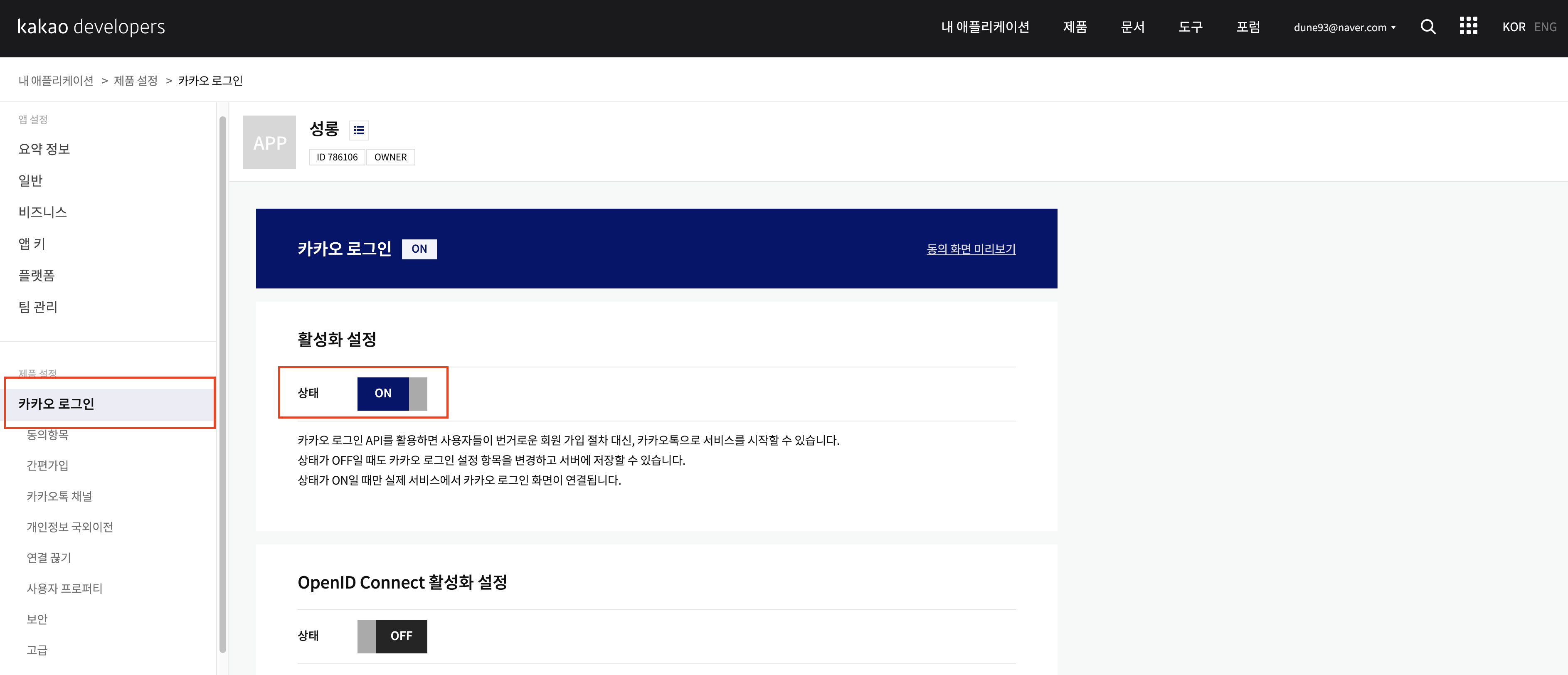Screen dimensions: 1568x675
Task: Open 앱 키 in the sidebar
Action: point(32,244)
